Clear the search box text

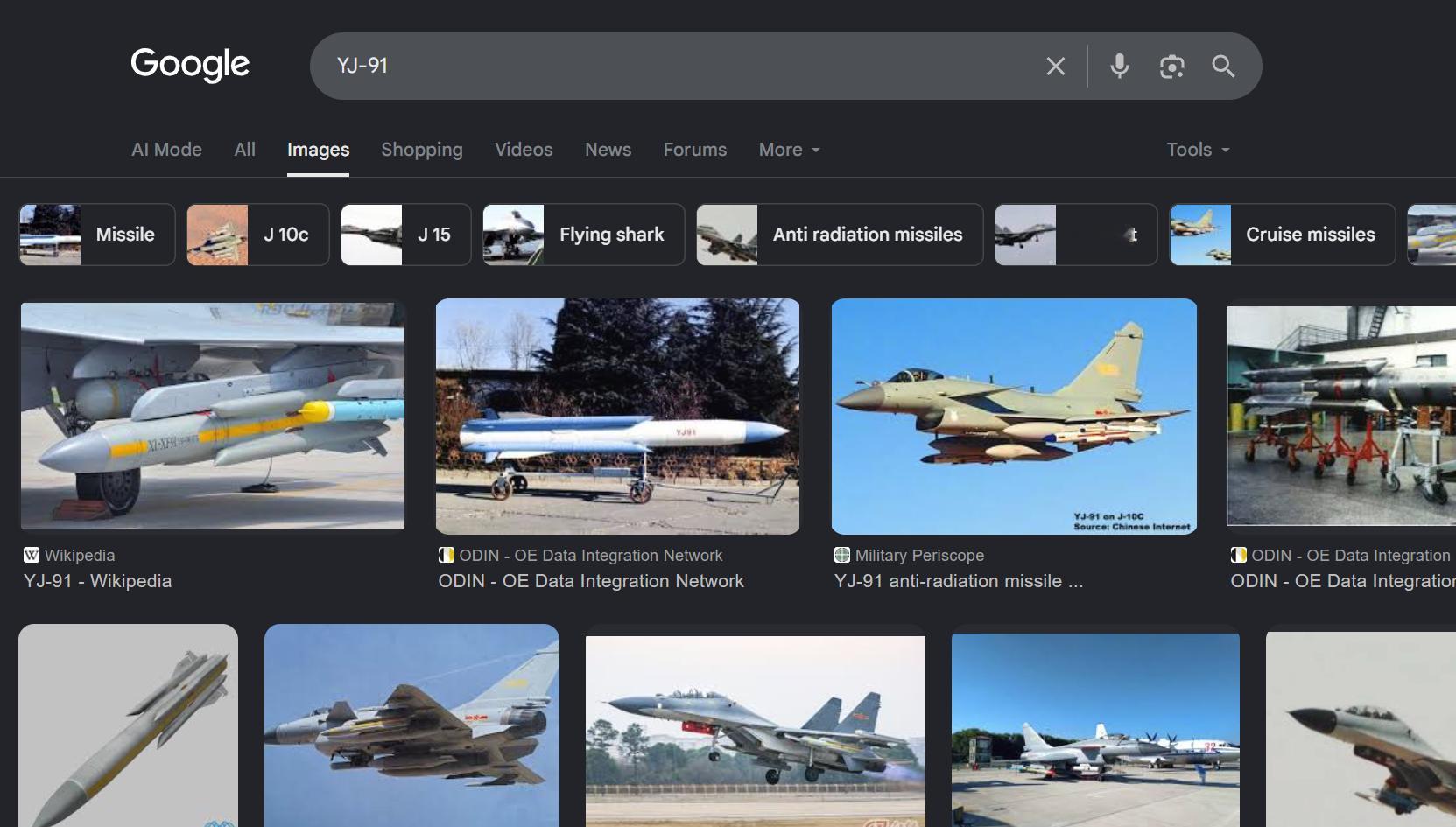pos(1055,66)
